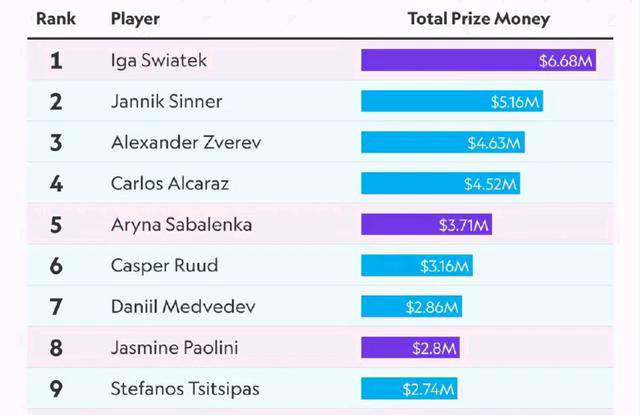Click Stefanos Tsitsipas's name
This screenshot has width=640, height=415.
pos(188,389)
